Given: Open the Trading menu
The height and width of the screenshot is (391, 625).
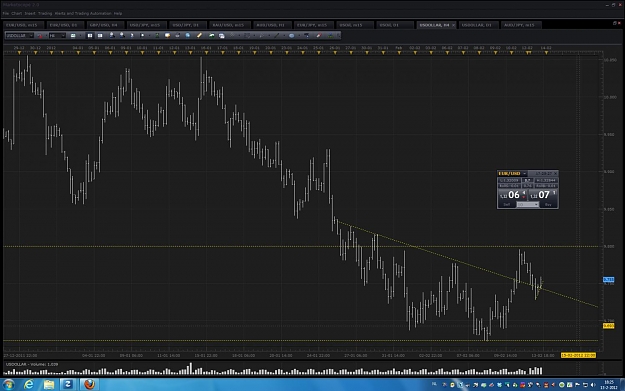Looking at the screenshot, I should [45, 14].
